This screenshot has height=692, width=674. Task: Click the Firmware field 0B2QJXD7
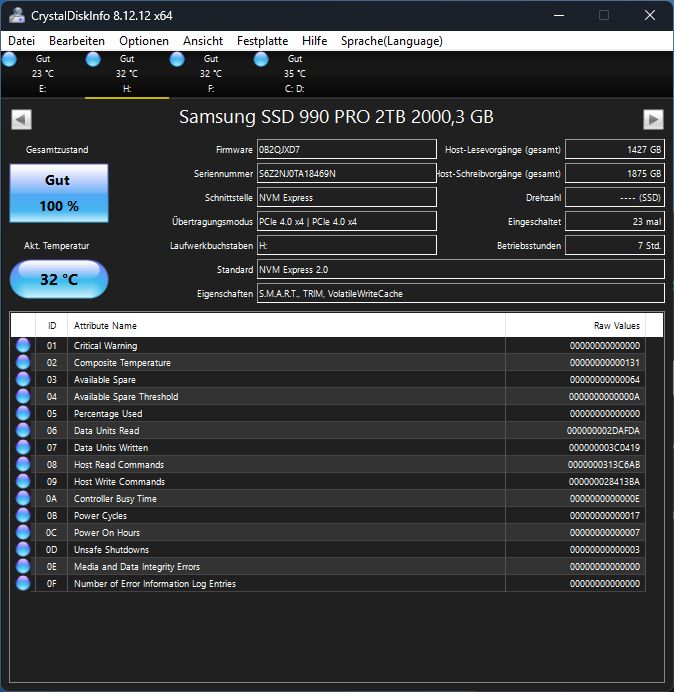point(347,150)
